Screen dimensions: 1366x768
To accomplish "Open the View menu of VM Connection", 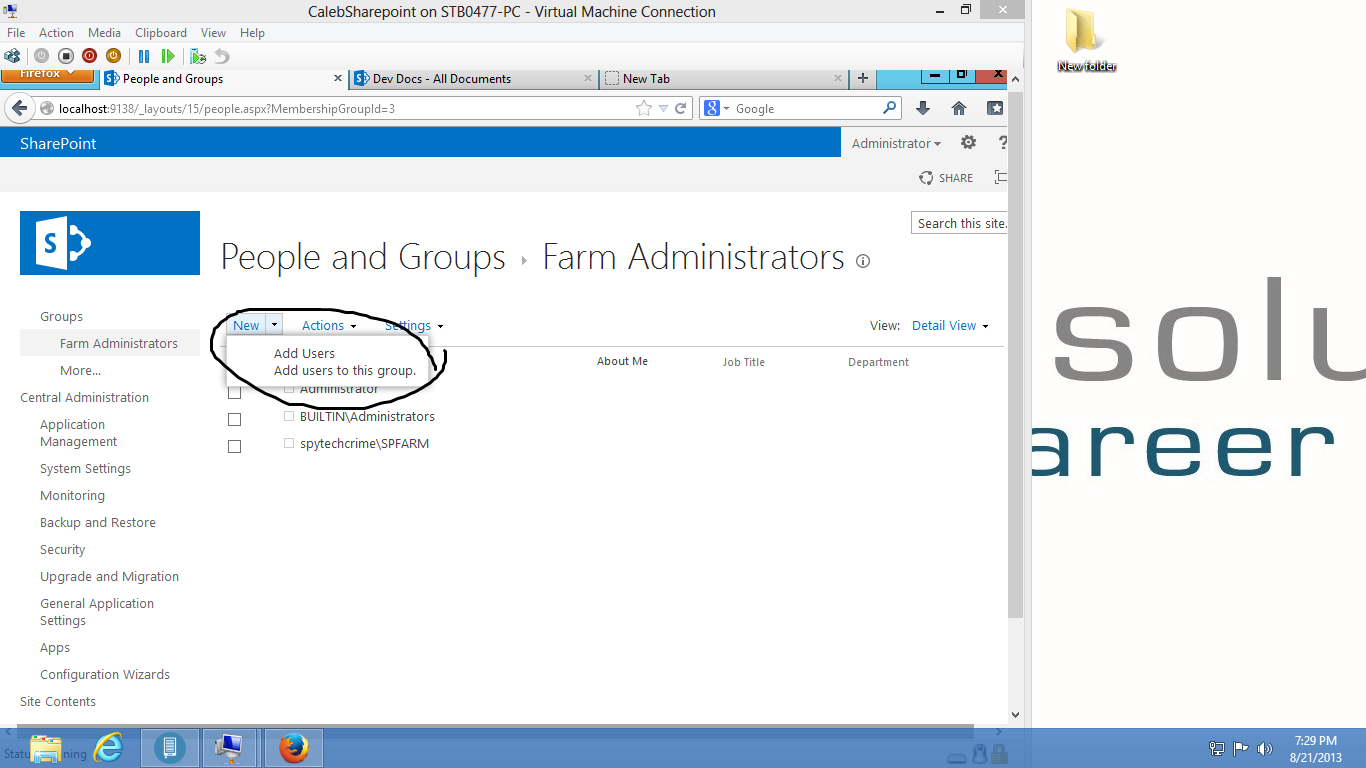I will pos(213,33).
